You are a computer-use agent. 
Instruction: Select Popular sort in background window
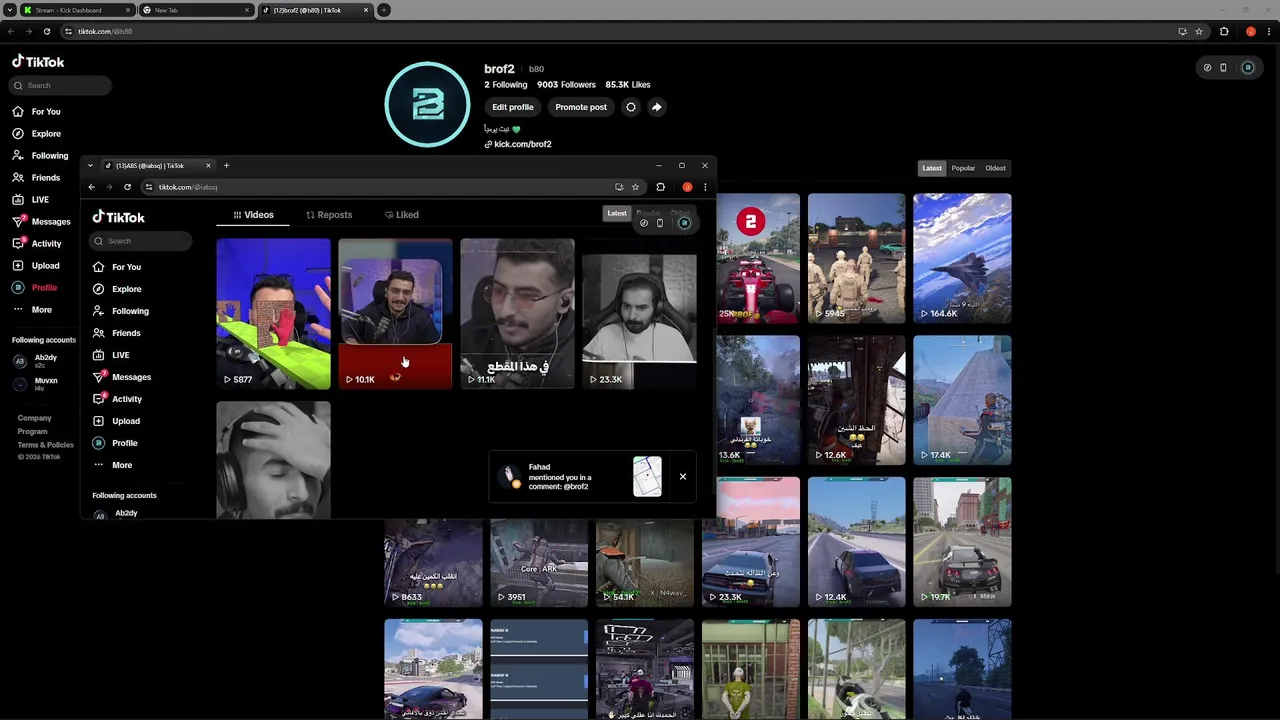[x=963, y=168]
